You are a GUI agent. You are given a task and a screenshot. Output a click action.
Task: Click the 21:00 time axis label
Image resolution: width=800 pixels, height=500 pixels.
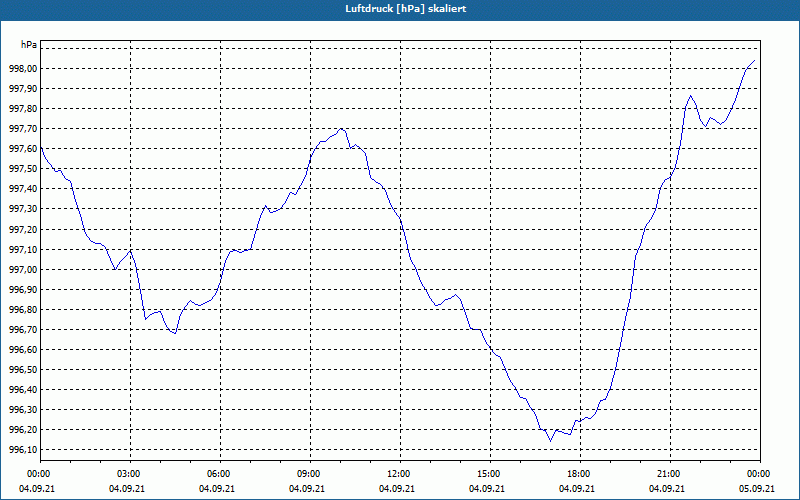pos(670,474)
